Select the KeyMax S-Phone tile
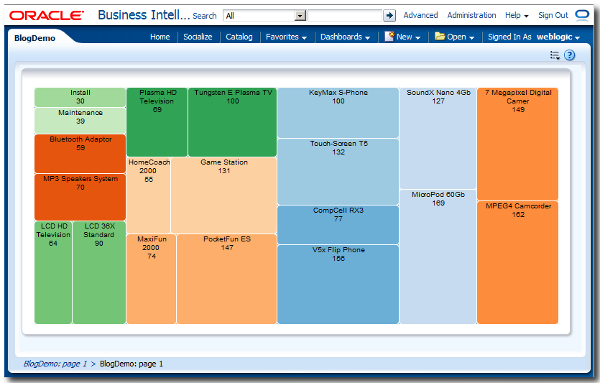 338,113
